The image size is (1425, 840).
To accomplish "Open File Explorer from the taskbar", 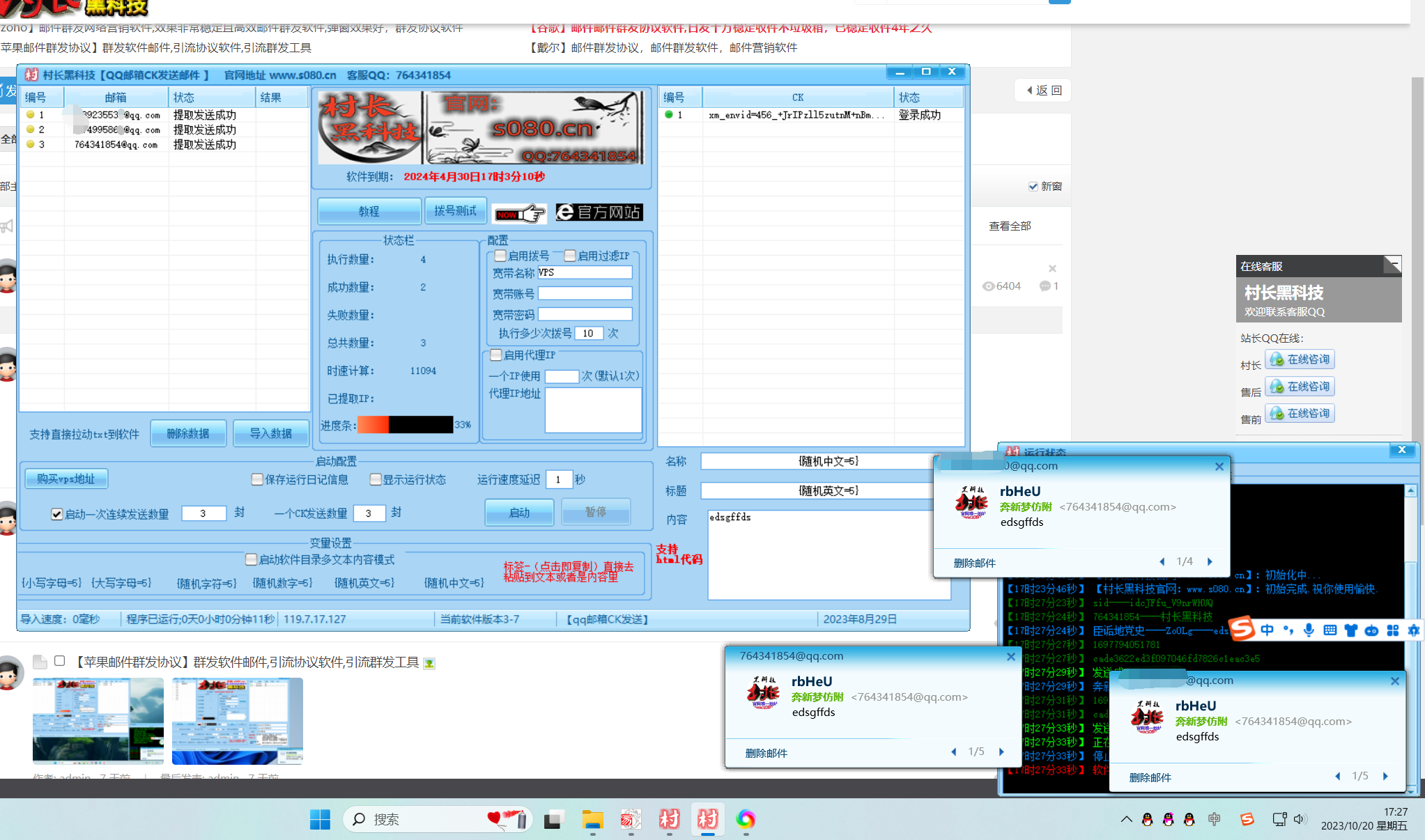I will pyautogui.click(x=592, y=820).
